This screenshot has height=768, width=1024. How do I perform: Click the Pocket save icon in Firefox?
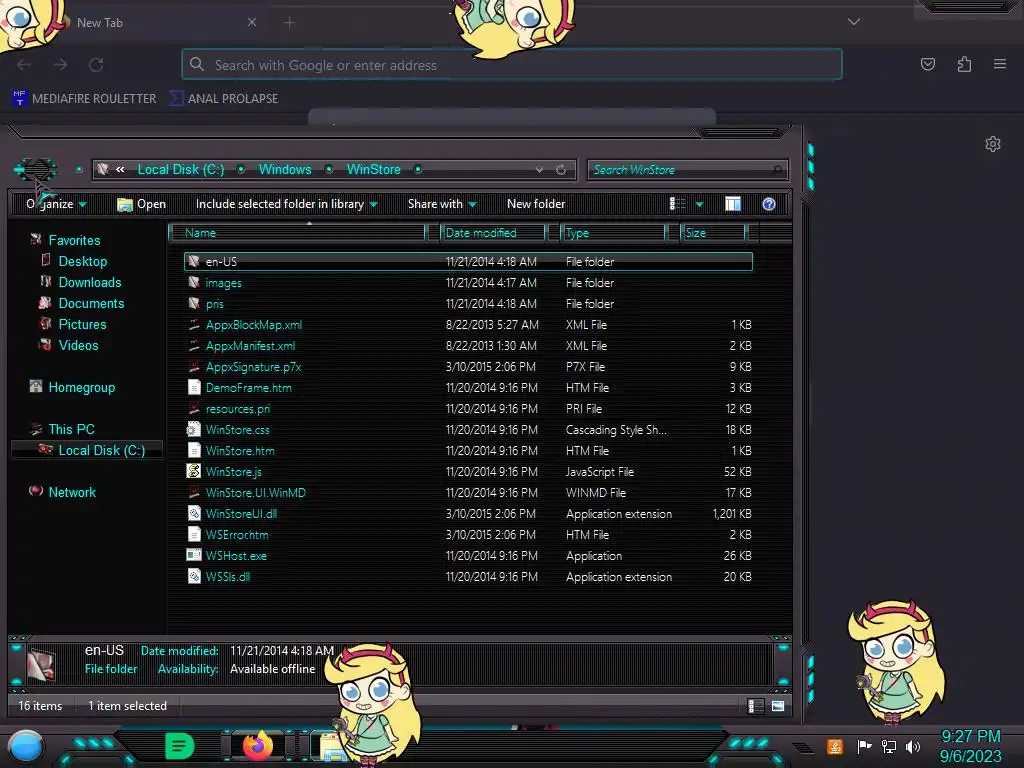(x=927, y=64)
